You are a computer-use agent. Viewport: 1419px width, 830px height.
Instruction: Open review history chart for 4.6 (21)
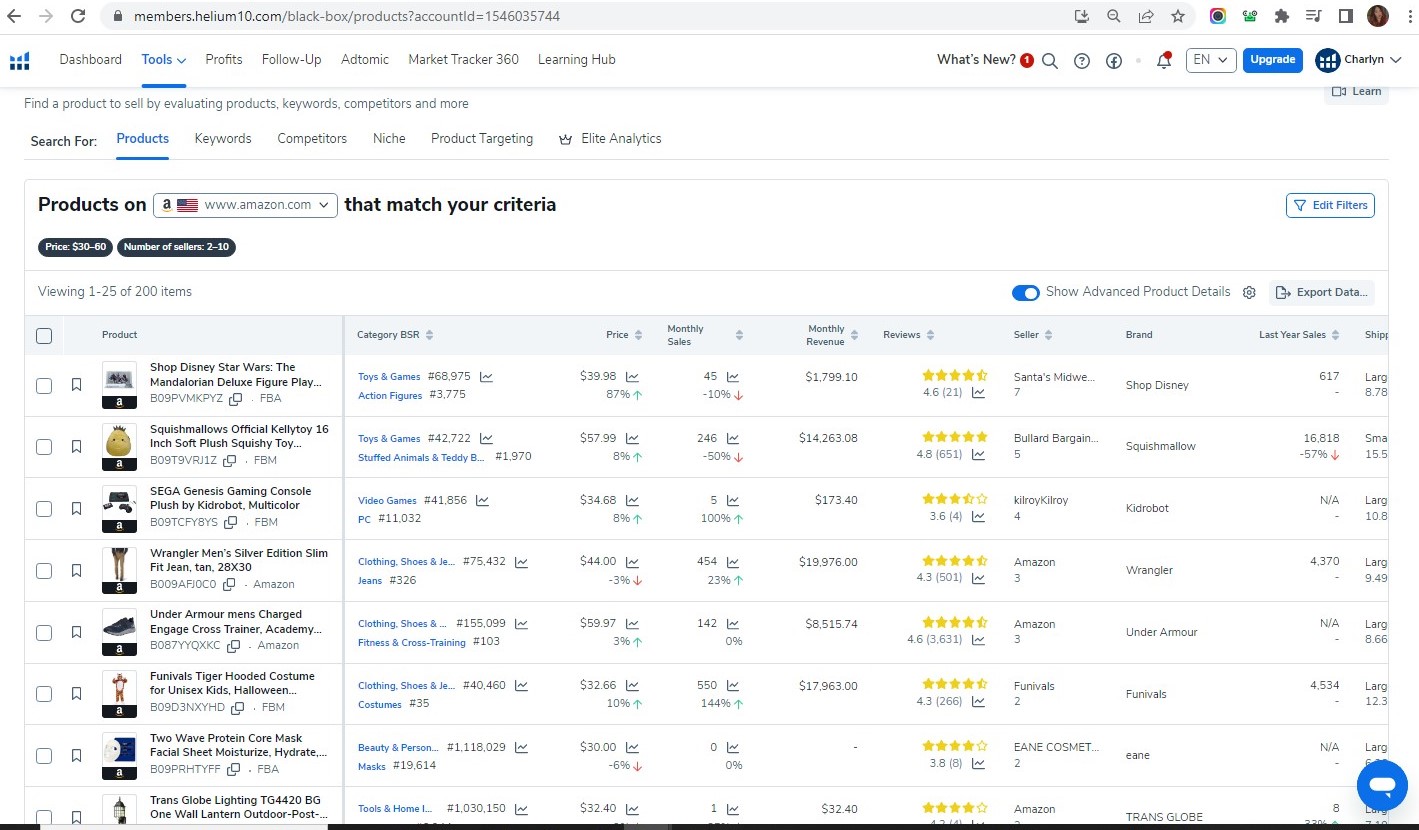click(x=978, y=393)
